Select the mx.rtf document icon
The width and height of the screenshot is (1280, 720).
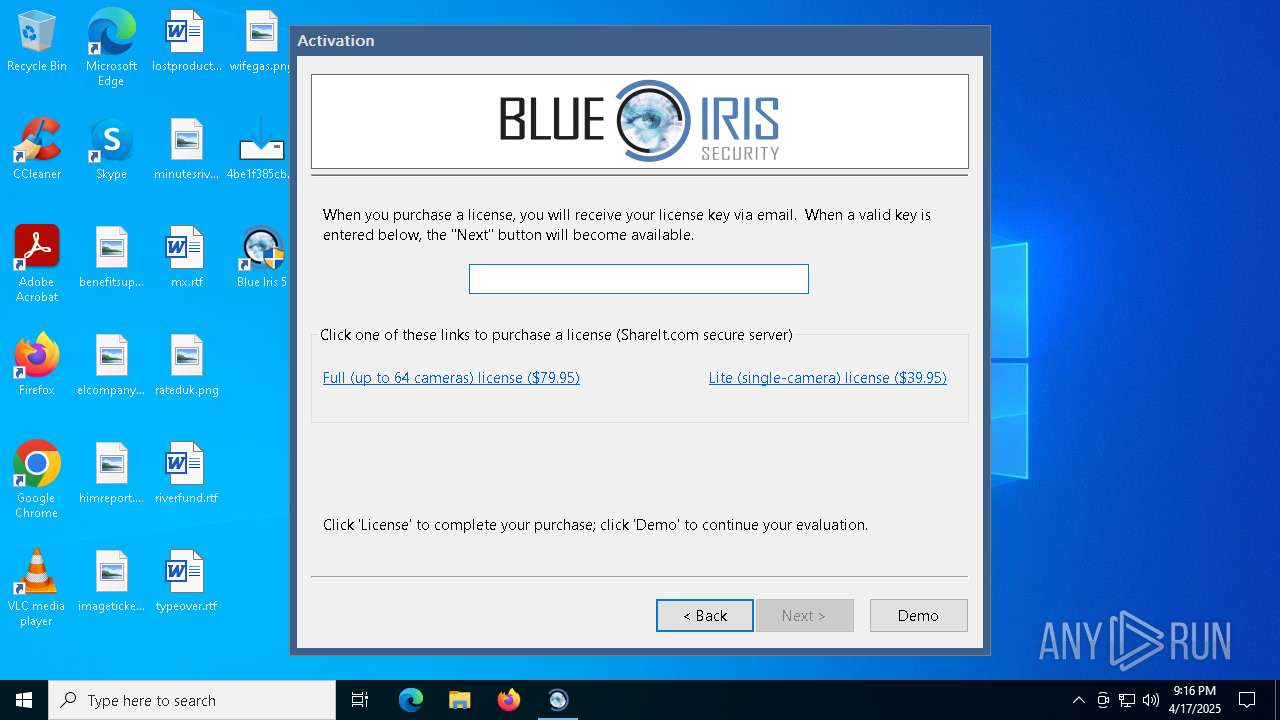click(186, 258)
